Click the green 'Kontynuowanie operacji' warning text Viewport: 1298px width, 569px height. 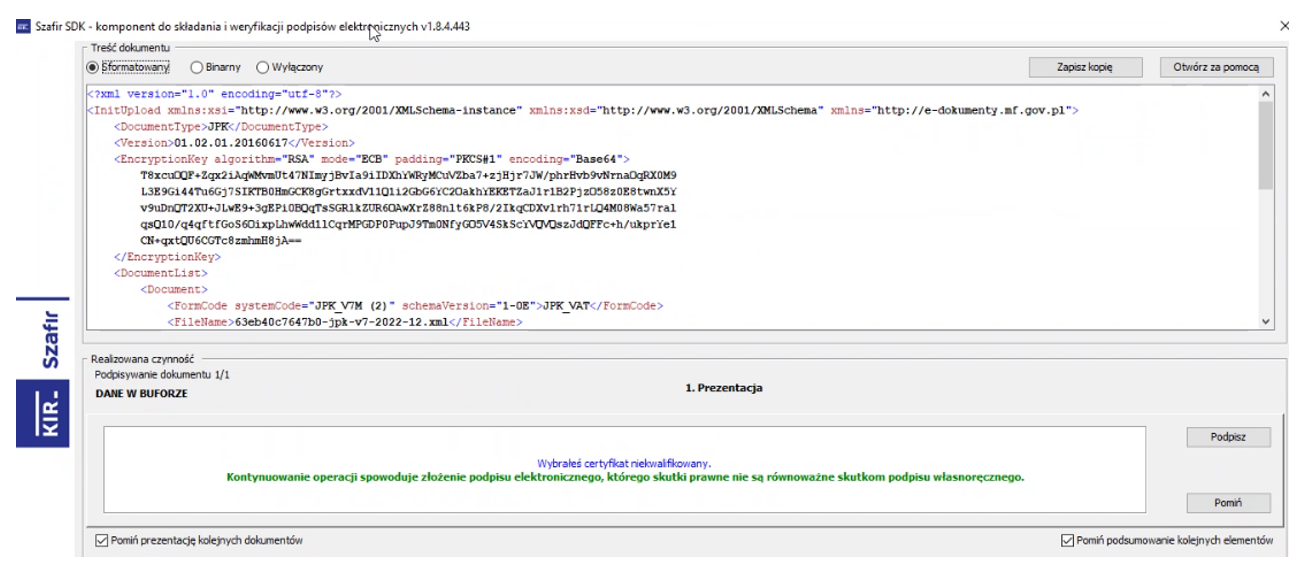pyautogui.click(x=626, y=476)
